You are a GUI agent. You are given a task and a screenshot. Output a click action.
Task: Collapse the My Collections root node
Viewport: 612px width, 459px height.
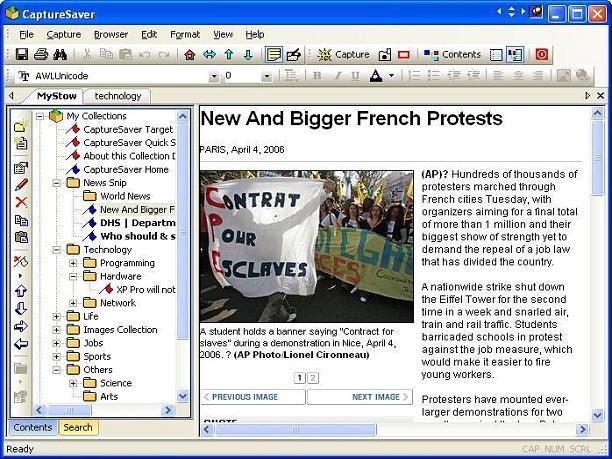(x=40, y=116)
